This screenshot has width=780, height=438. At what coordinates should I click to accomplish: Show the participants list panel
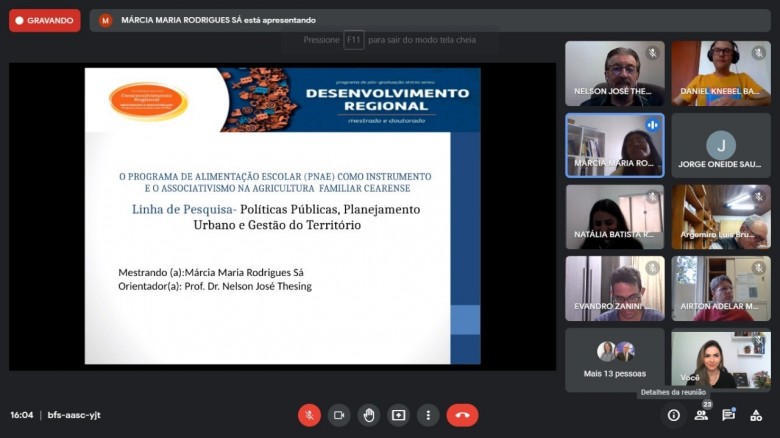(701, 415)
